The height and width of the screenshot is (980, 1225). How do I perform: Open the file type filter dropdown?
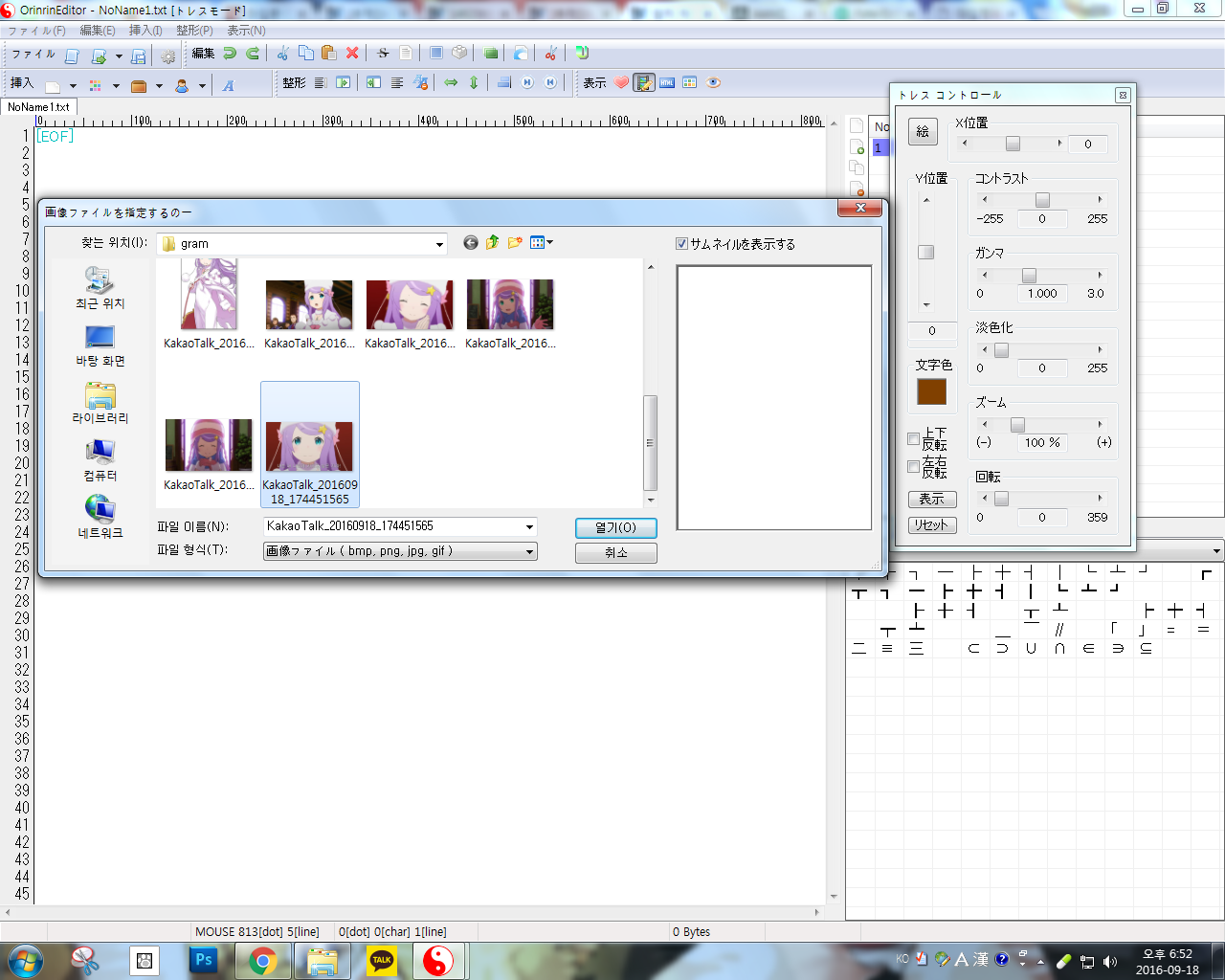(x=529, y=551)
